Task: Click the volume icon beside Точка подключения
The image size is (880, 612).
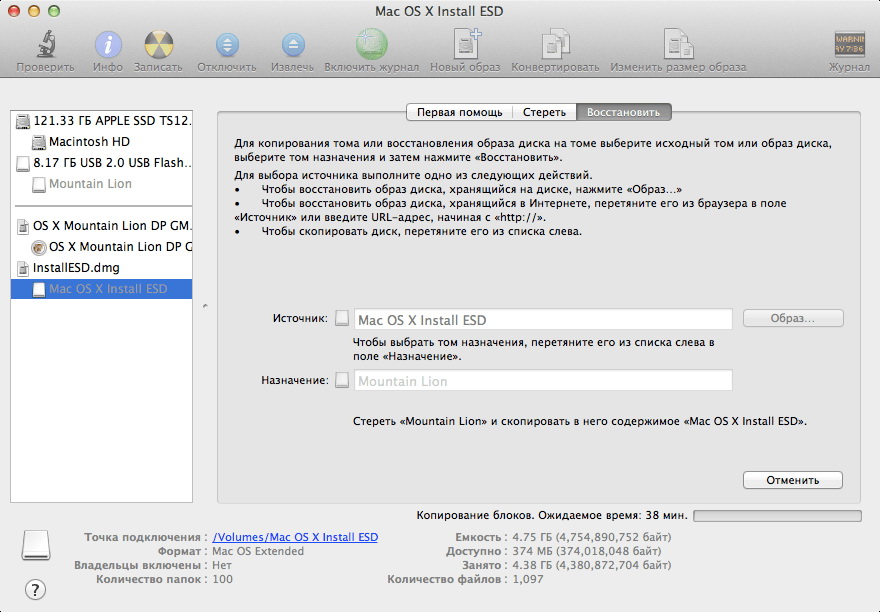Action: click(36, 545)
